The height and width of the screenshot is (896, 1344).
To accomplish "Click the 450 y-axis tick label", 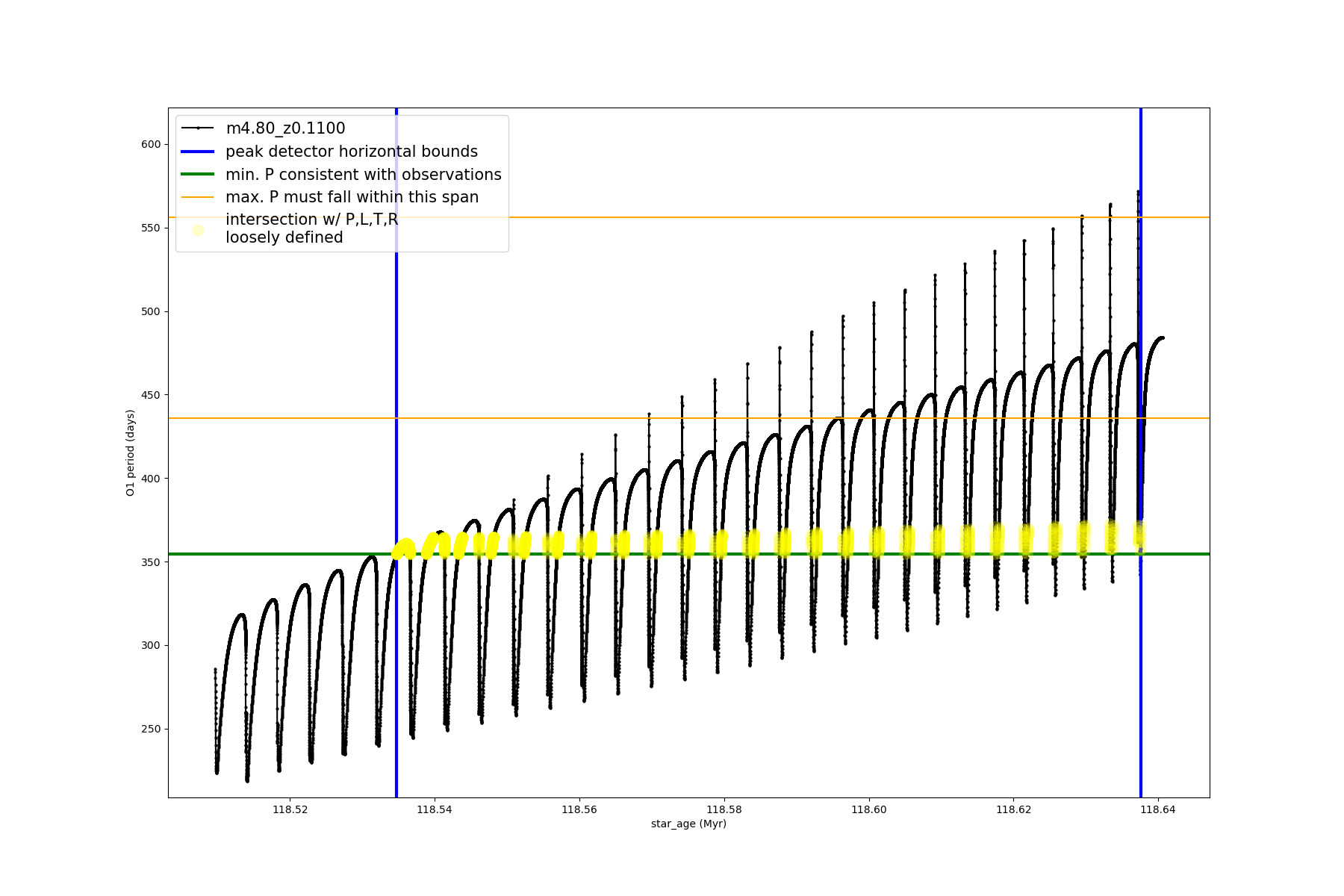I will [150, 395].
